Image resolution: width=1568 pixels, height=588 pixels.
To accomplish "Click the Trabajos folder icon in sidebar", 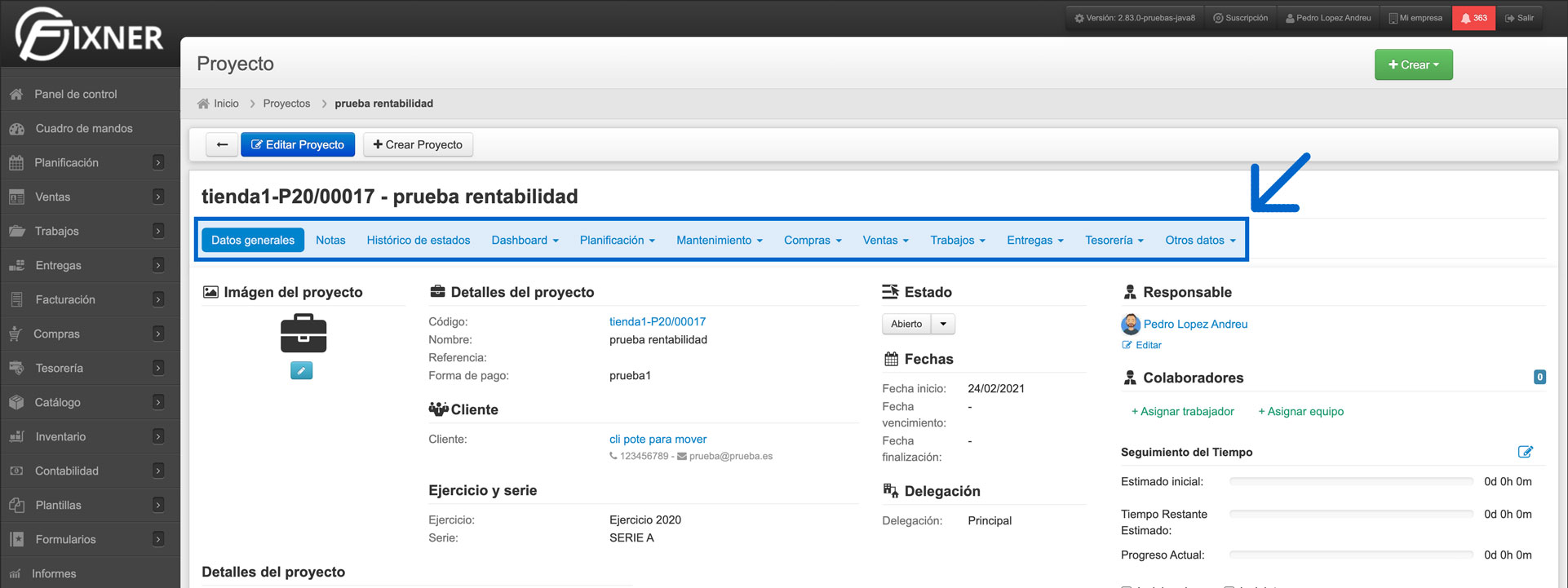I will click(x=16, y=232).
